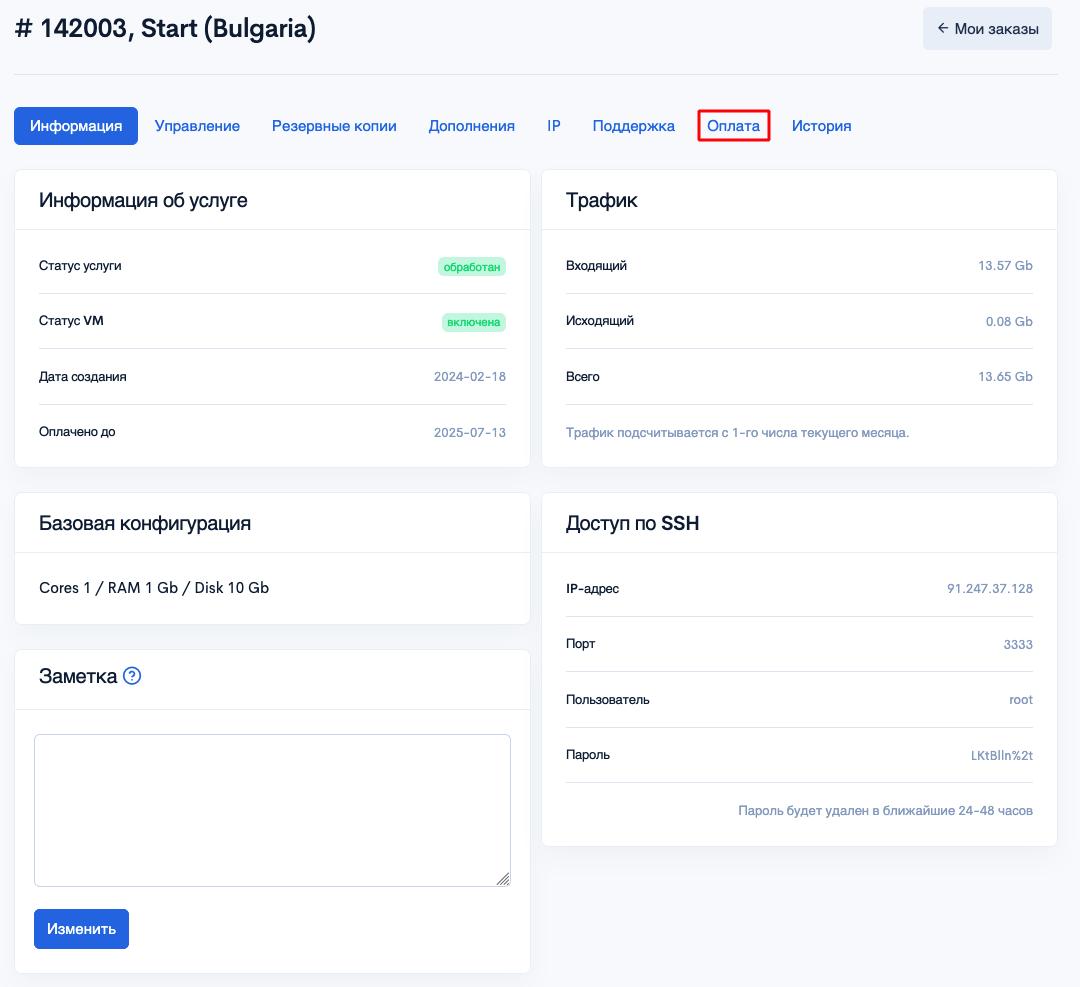Click the page title # 142003, Start (Bulgaria)
Image resolution: width=1080 pixels, height=987 pixels.
tap(165, 28)
